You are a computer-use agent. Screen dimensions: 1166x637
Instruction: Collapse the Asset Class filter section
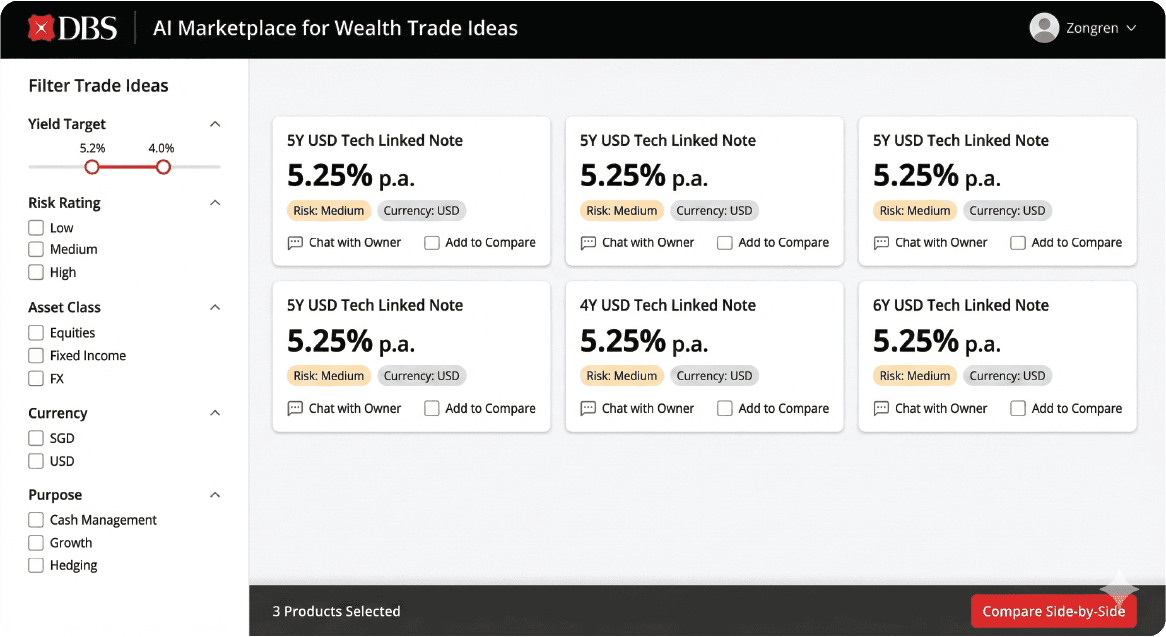pyautogui.click(x=214, y=307)
